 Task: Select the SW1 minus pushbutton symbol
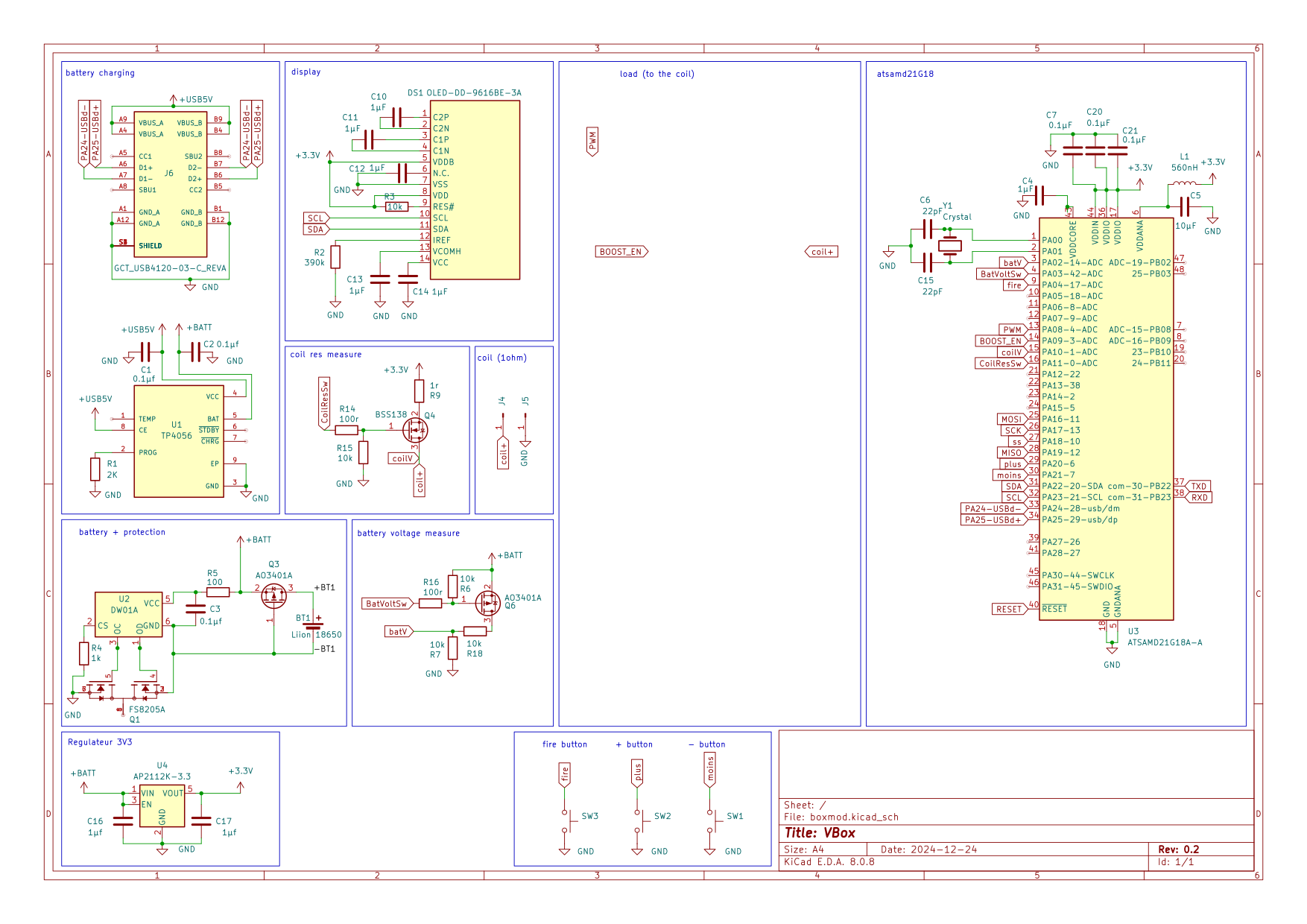coord(712,821)
